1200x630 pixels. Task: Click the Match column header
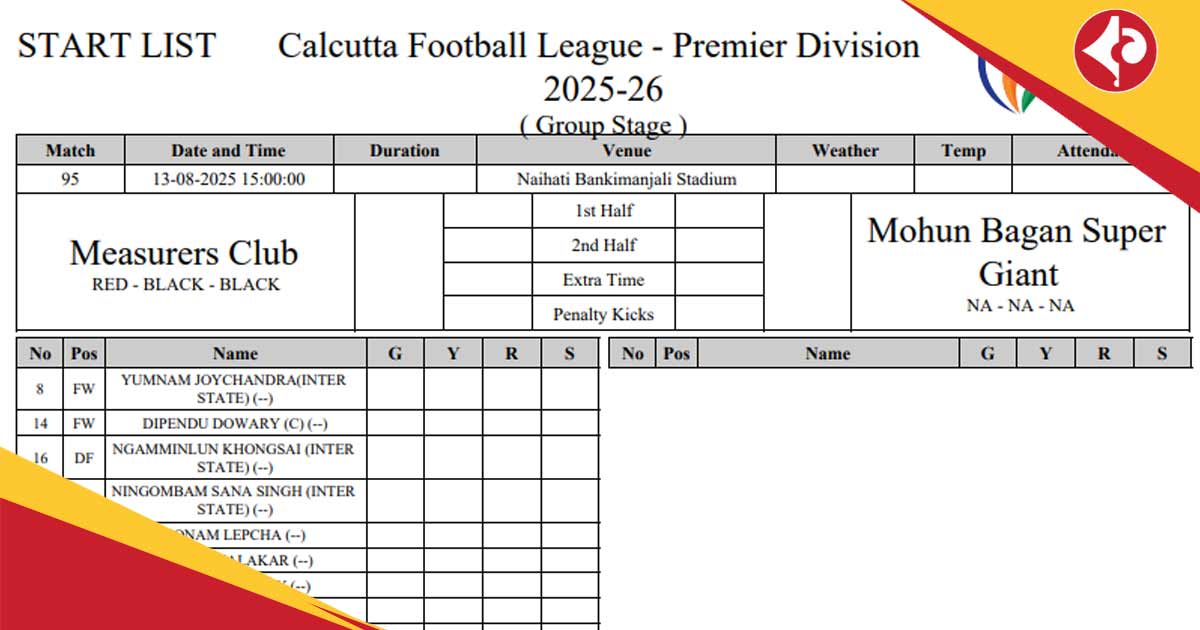click(x=70, y=151)
